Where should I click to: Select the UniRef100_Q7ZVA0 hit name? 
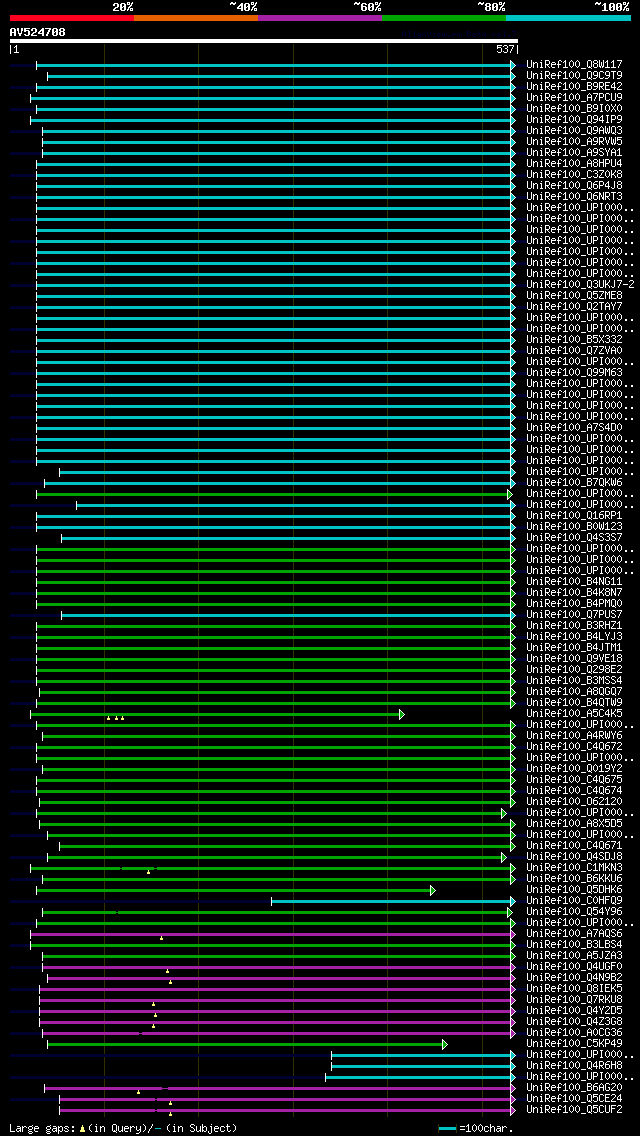pos(574,351)
